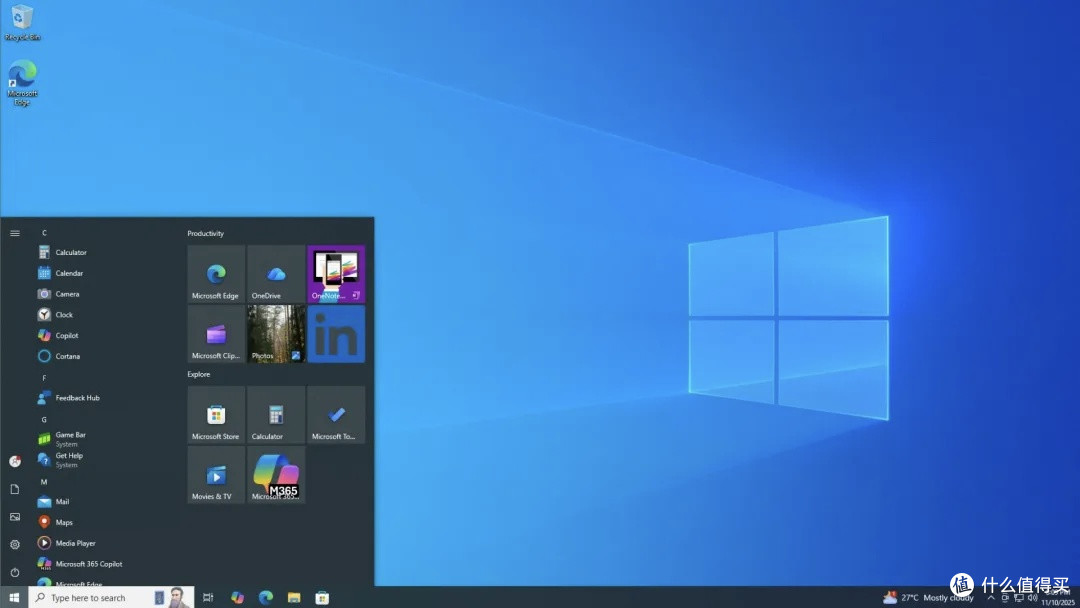1080x608 pixels.
Task: Select the Microsoft Edge desktop shortcut
Action: coord(22,83)
